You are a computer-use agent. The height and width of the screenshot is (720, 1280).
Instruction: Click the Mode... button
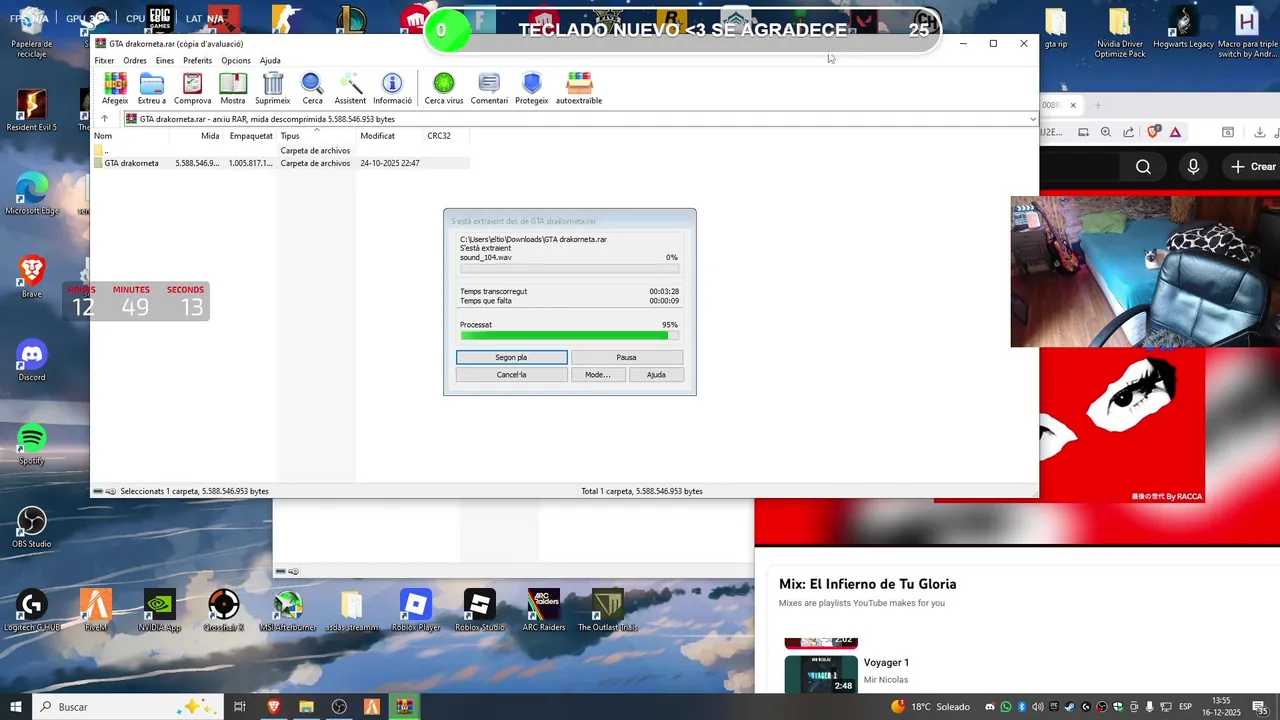click(598, 375)
